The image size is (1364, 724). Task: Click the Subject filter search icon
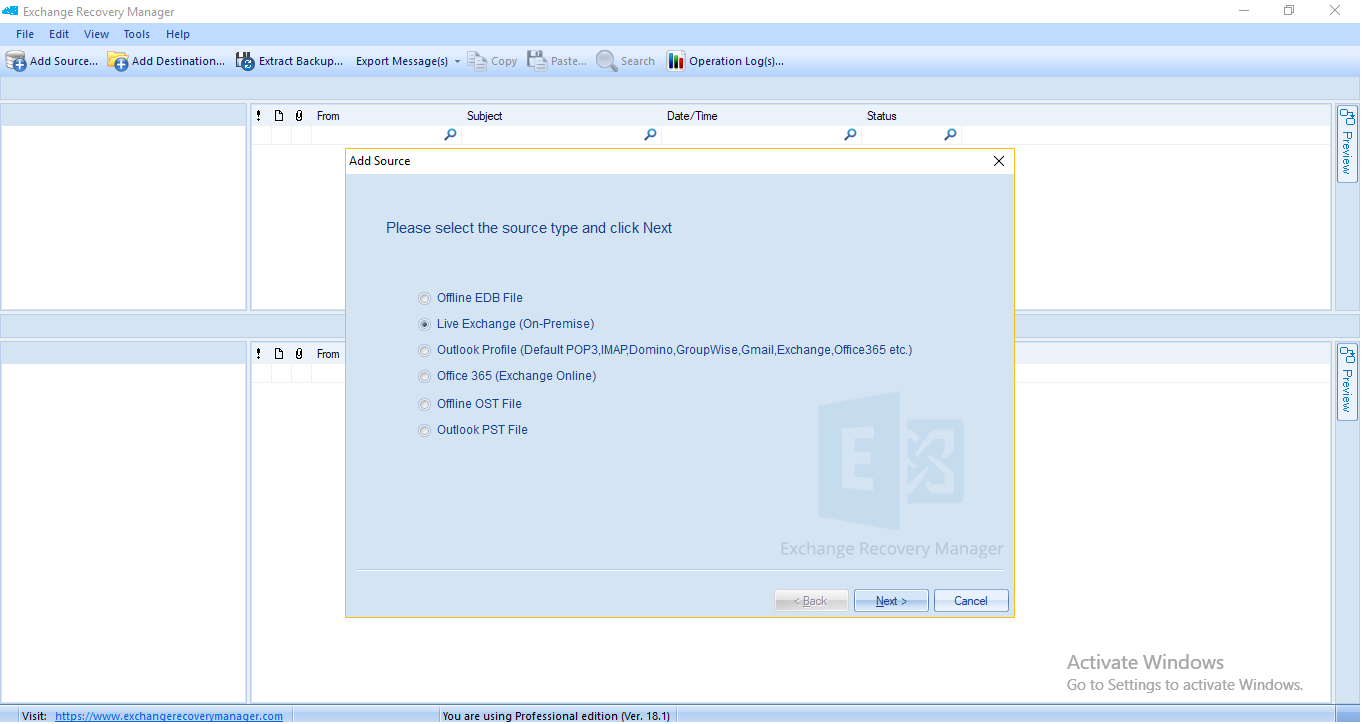[650, 135]
